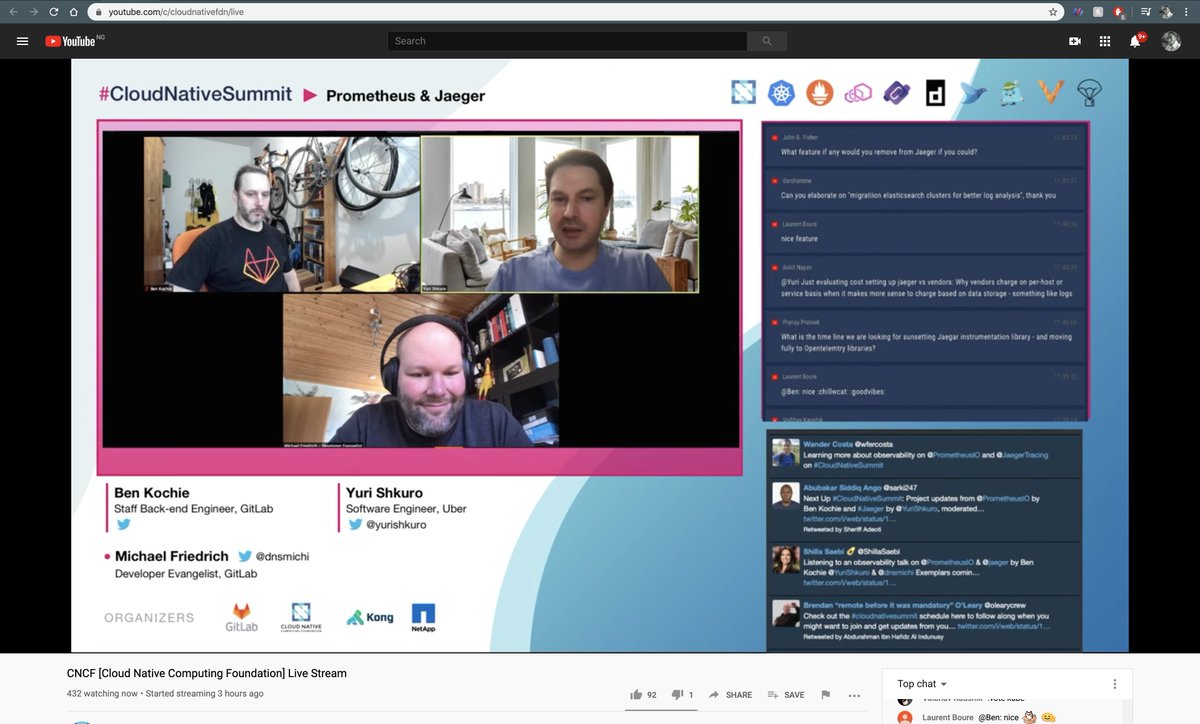Click the CNCF blue square logo in video header
Image resolution: width=1200 pixels, height=724 pixels.
coord(744,93)
